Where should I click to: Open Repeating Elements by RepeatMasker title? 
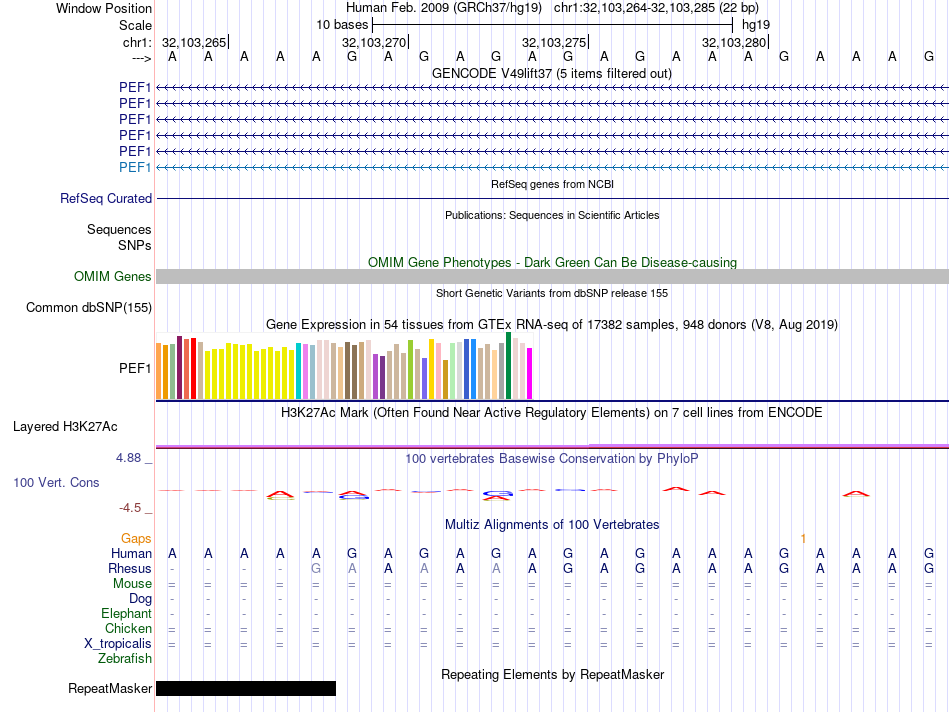553,674
